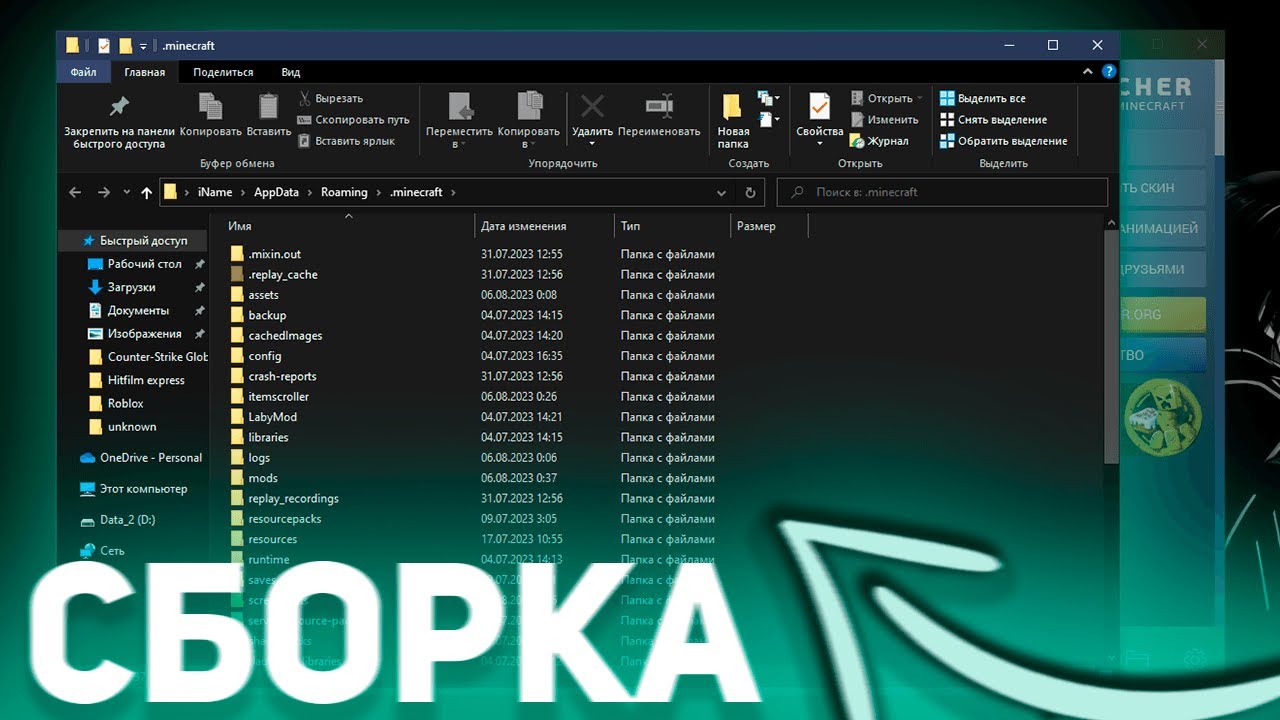Expand address bar history dropdown

coord(722,192)
